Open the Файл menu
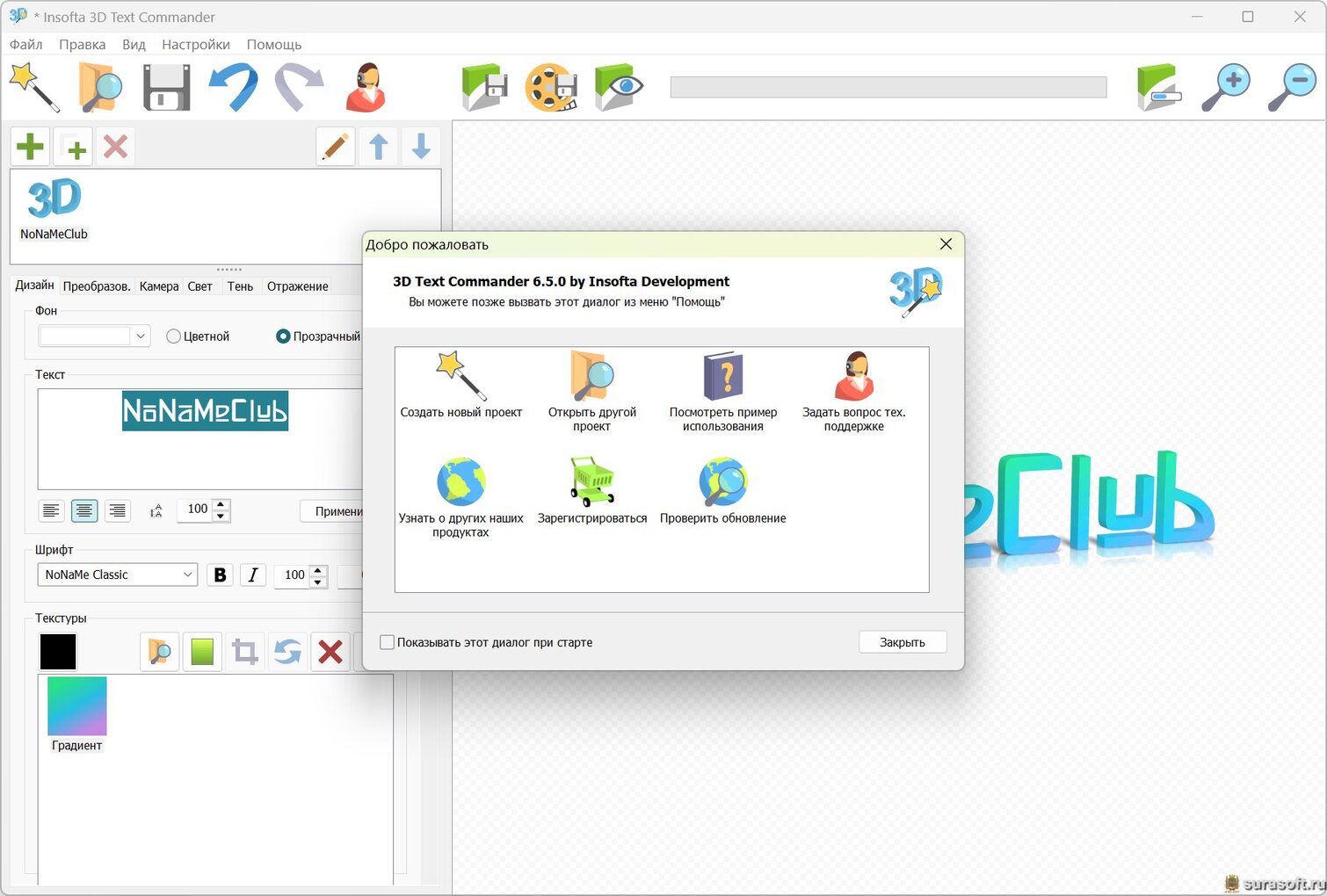The image size is (1327, 896). click(26, 44)
